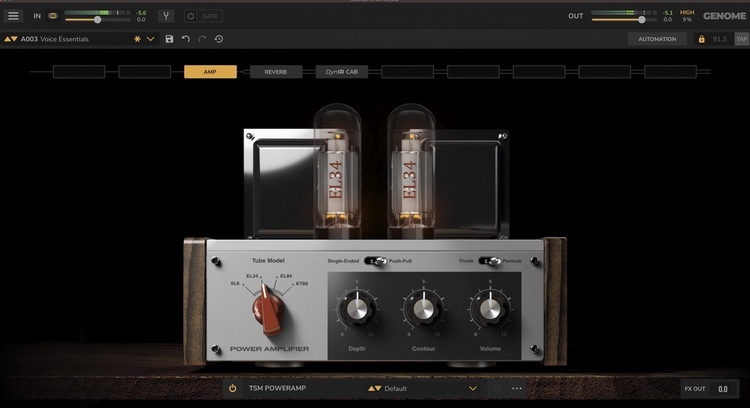Step to previous preset with A003 up arrow
Image resolution: width=750 pixels, height=408 pixels.
(8, 39)
